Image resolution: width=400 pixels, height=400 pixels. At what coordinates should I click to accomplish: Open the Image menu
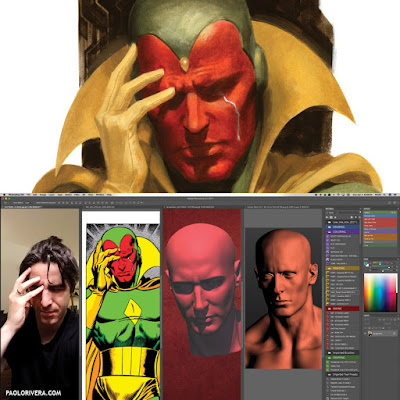tap(43, 194)
